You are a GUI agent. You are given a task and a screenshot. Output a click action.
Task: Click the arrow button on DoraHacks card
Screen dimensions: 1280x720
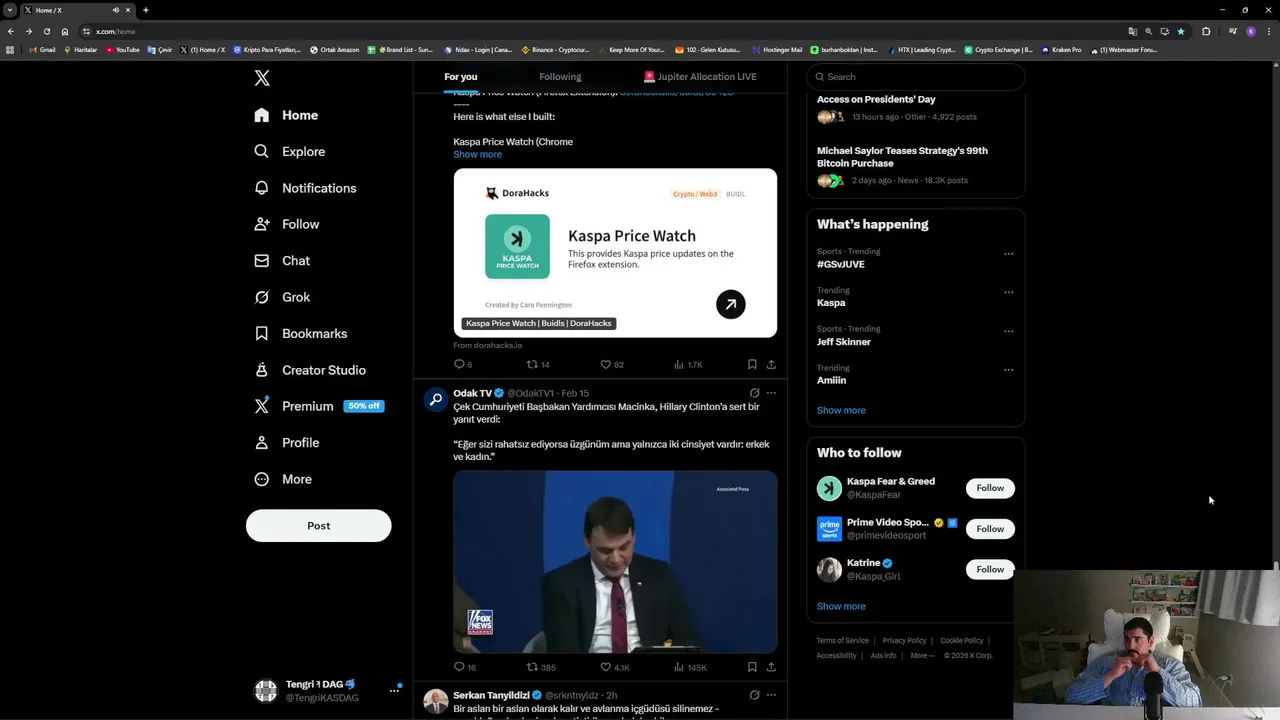point(731,304)
